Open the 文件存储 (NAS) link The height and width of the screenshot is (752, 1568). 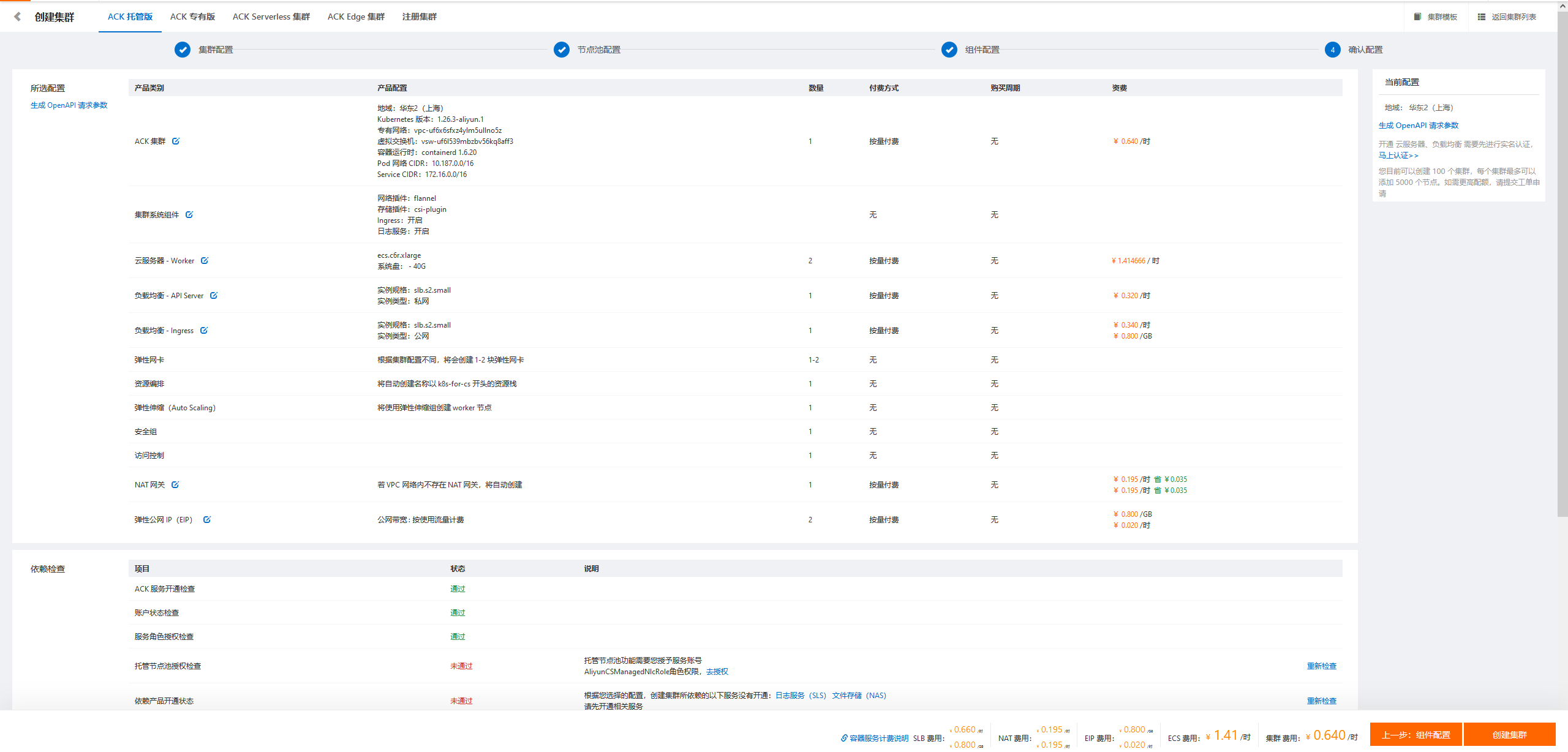[859, 696]
